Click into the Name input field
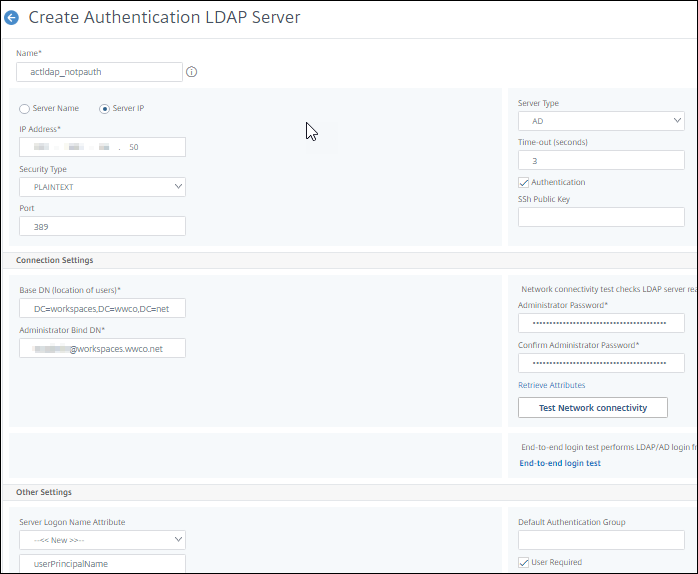The height and width of the screenshot is (574, 698). coord(100,72)
